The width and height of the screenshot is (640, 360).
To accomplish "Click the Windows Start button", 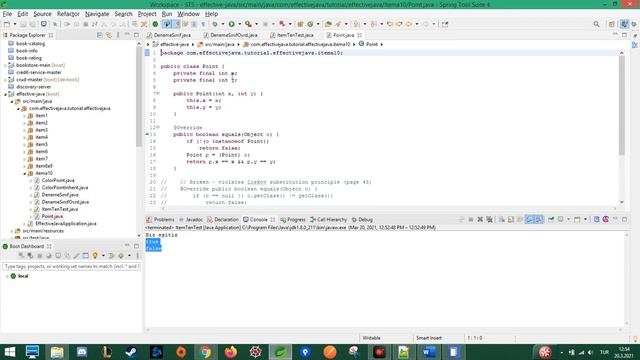I will [x=9, y=352].
